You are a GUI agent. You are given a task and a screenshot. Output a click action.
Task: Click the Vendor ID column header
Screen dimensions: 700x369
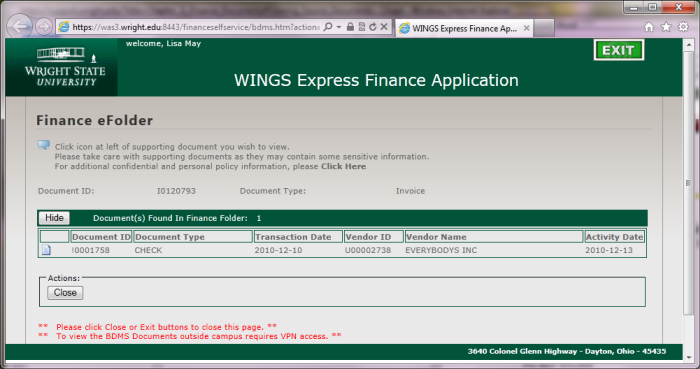pyautogui.click(x=374, y=237)
